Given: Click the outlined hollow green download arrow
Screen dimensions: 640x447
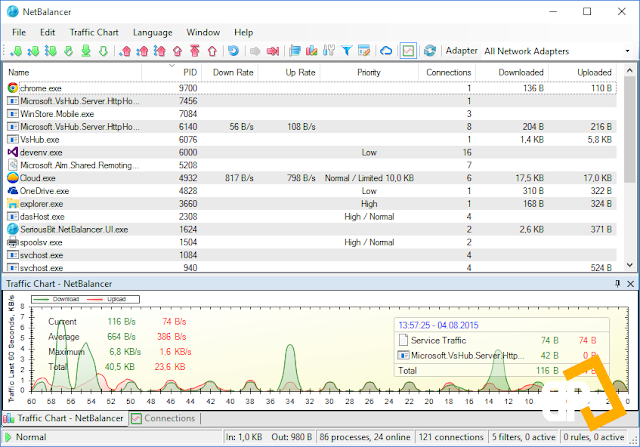Looking at the screenshot, I should click(103, 51).
